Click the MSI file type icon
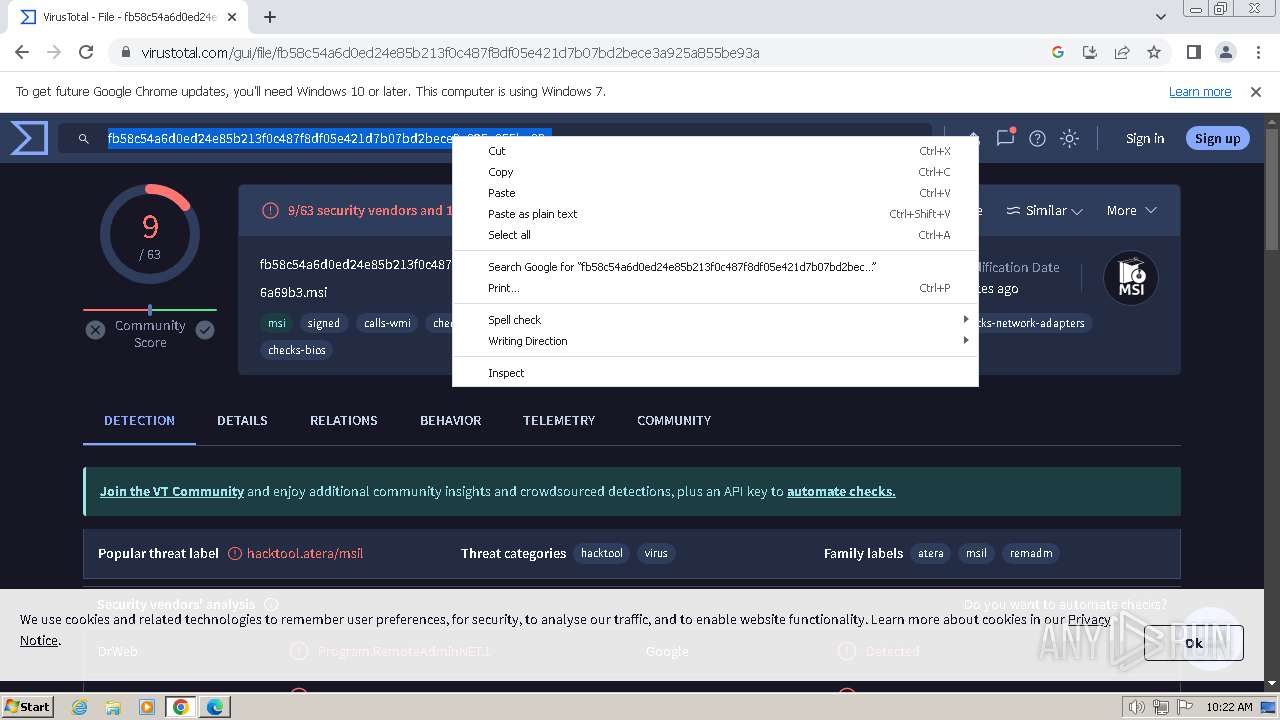This screenshot has height=720, width=1280. (1131, 278)
